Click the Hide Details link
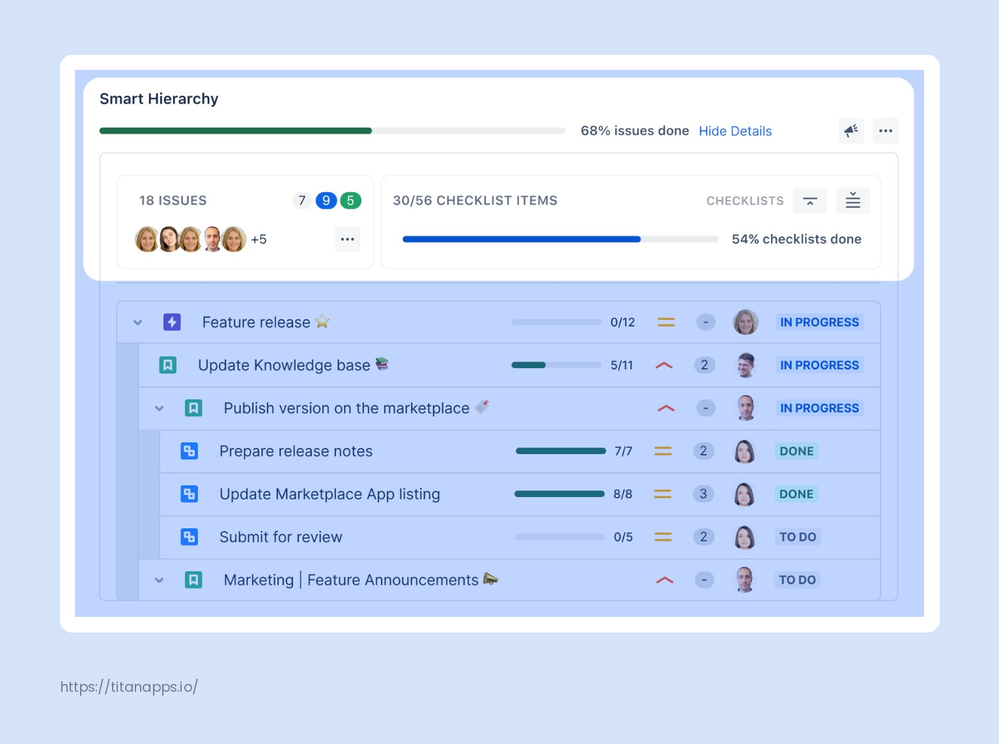Screen dimensions: 999x744 [x=735, y=131]
